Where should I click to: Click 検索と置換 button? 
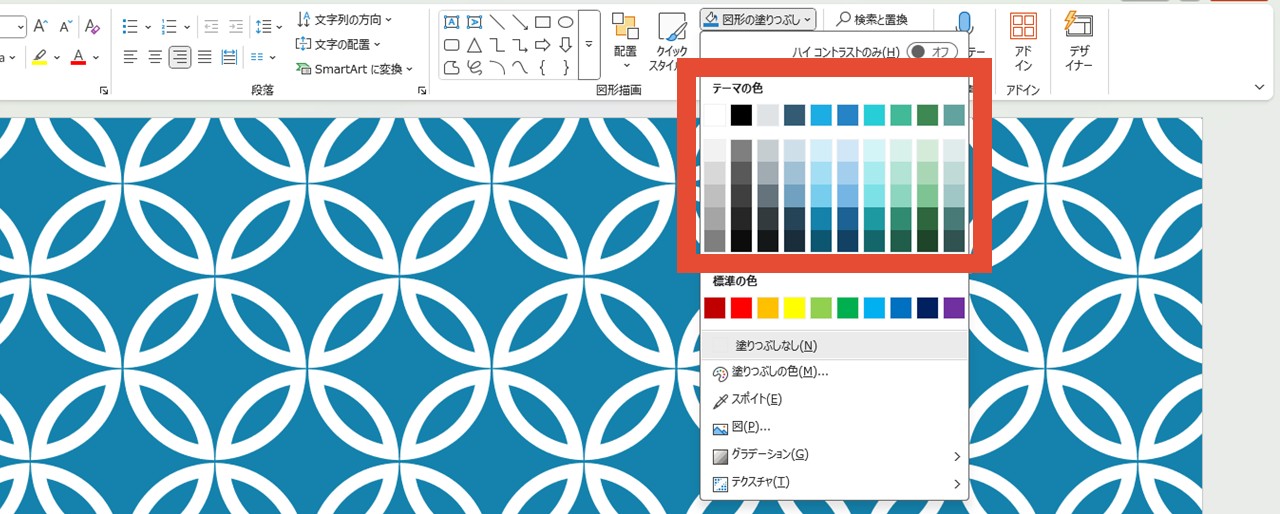coord(871,19)
